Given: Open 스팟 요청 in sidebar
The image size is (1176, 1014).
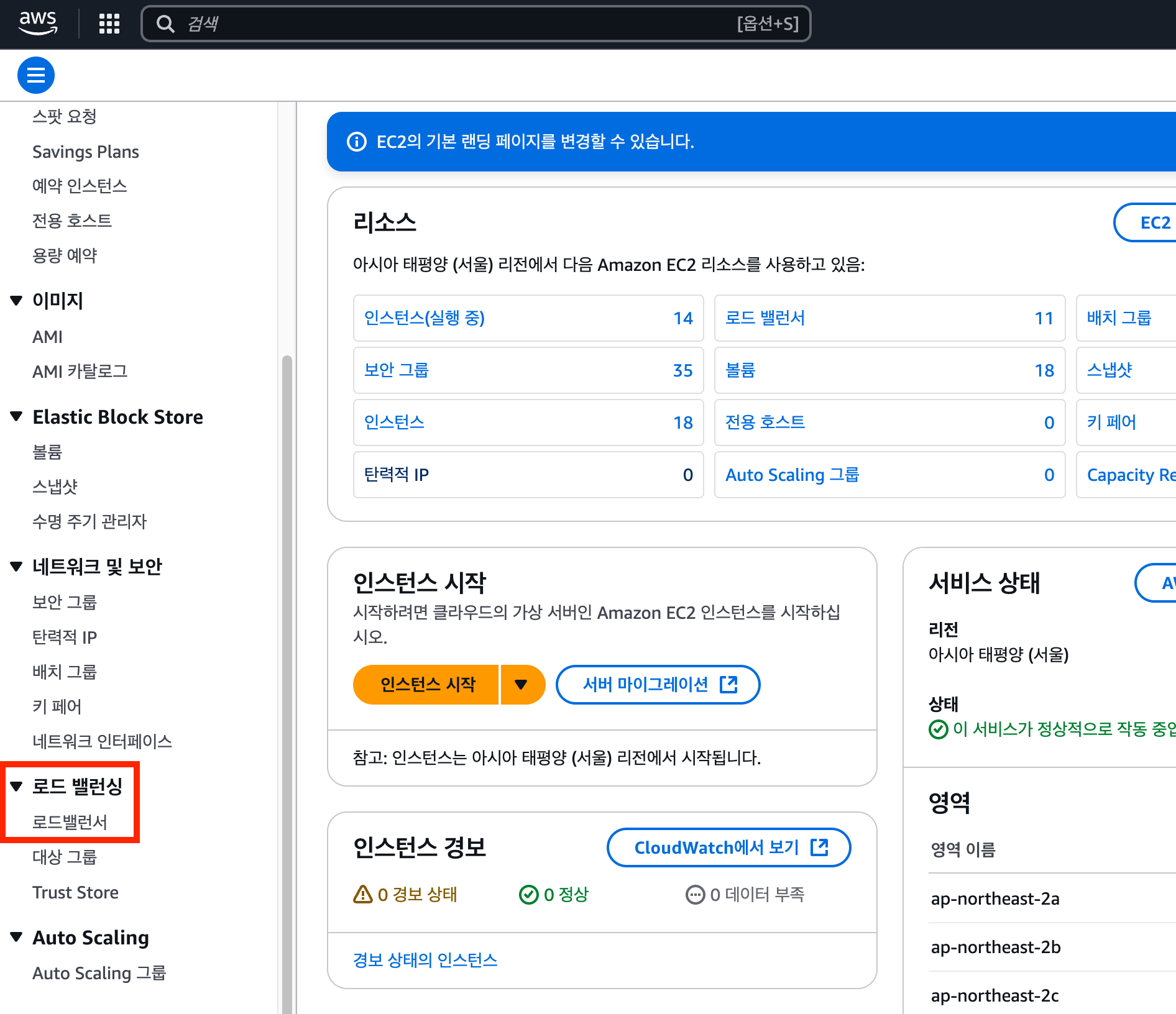Looking at the screenshot, I should click(x=65, y=116).
